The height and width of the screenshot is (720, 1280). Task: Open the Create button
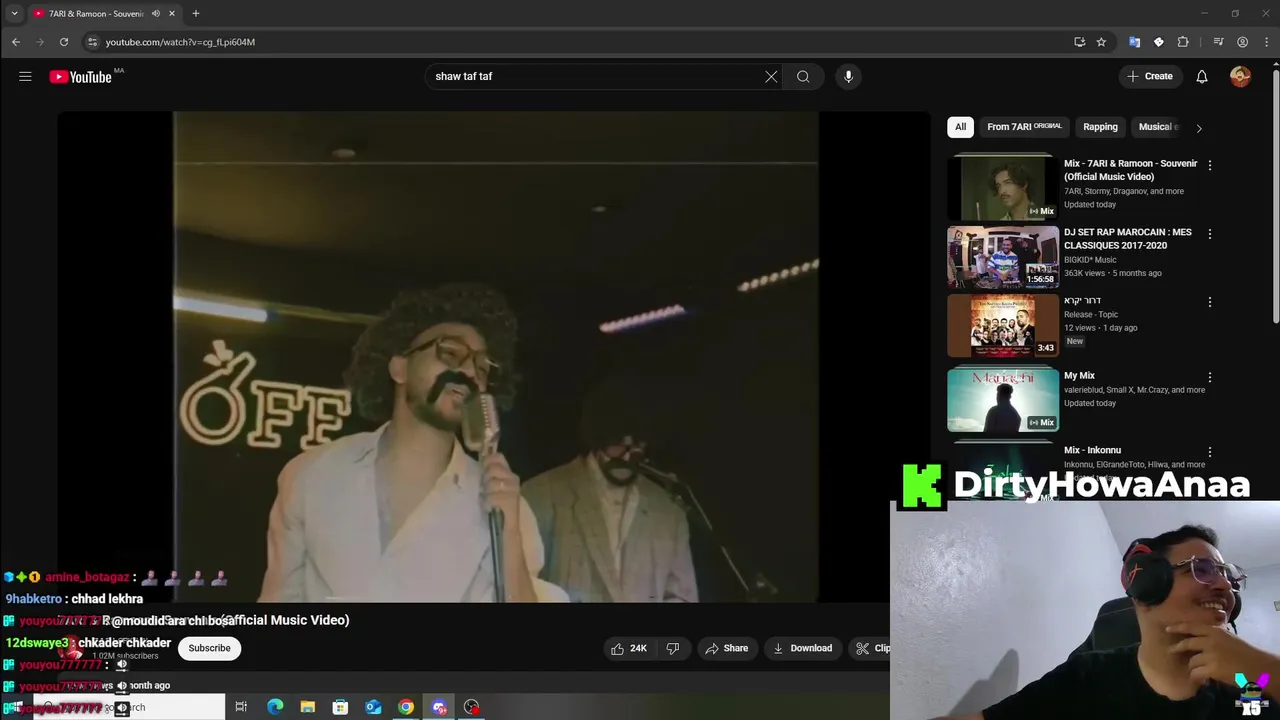[1150, 76]
